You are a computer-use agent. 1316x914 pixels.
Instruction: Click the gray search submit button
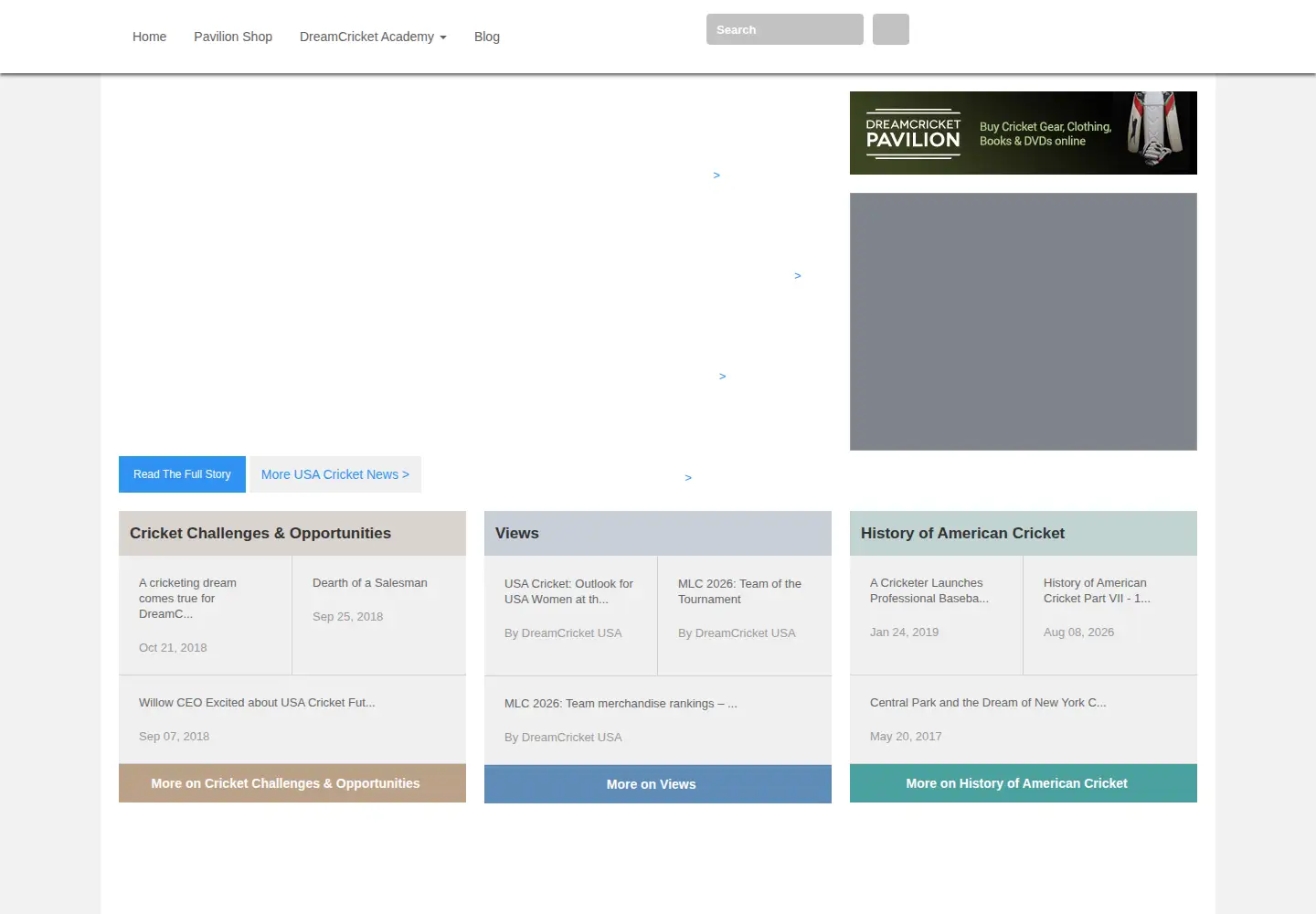click(891, 29)
